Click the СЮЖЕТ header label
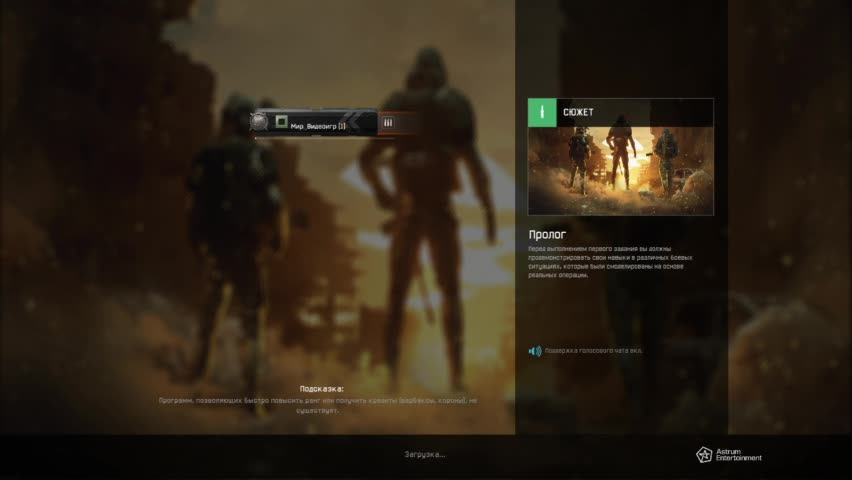 pyautogui.click(x=578, y=112)
